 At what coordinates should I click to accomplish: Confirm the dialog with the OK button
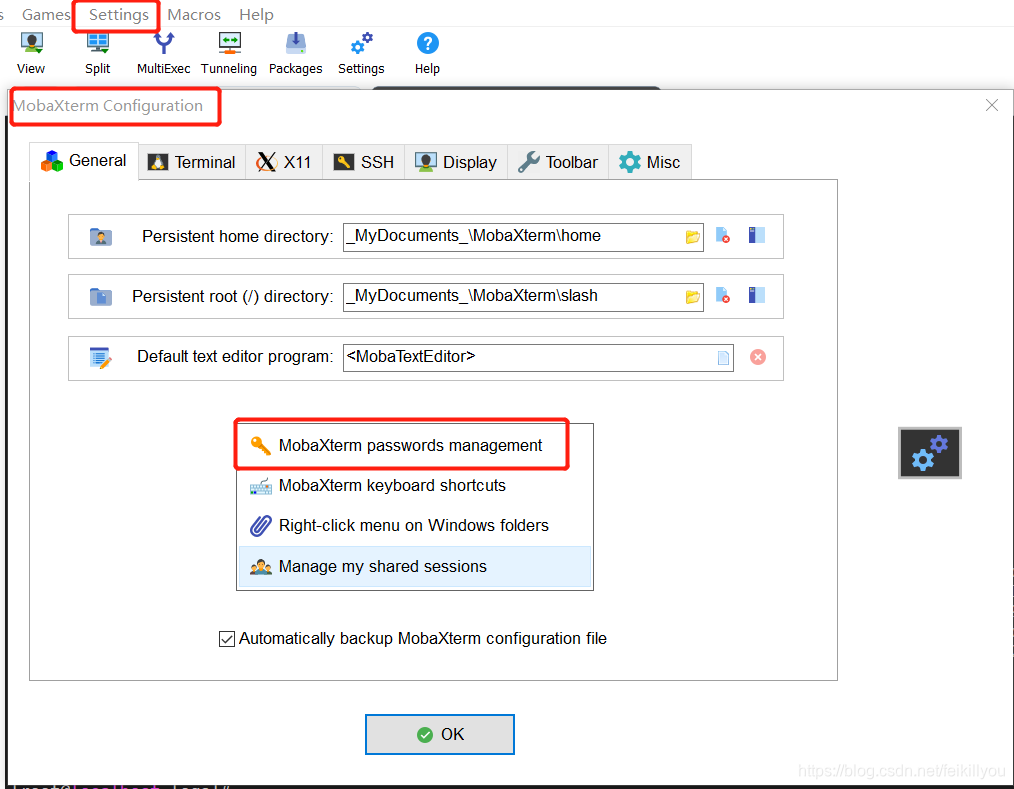tap(440, 735)
